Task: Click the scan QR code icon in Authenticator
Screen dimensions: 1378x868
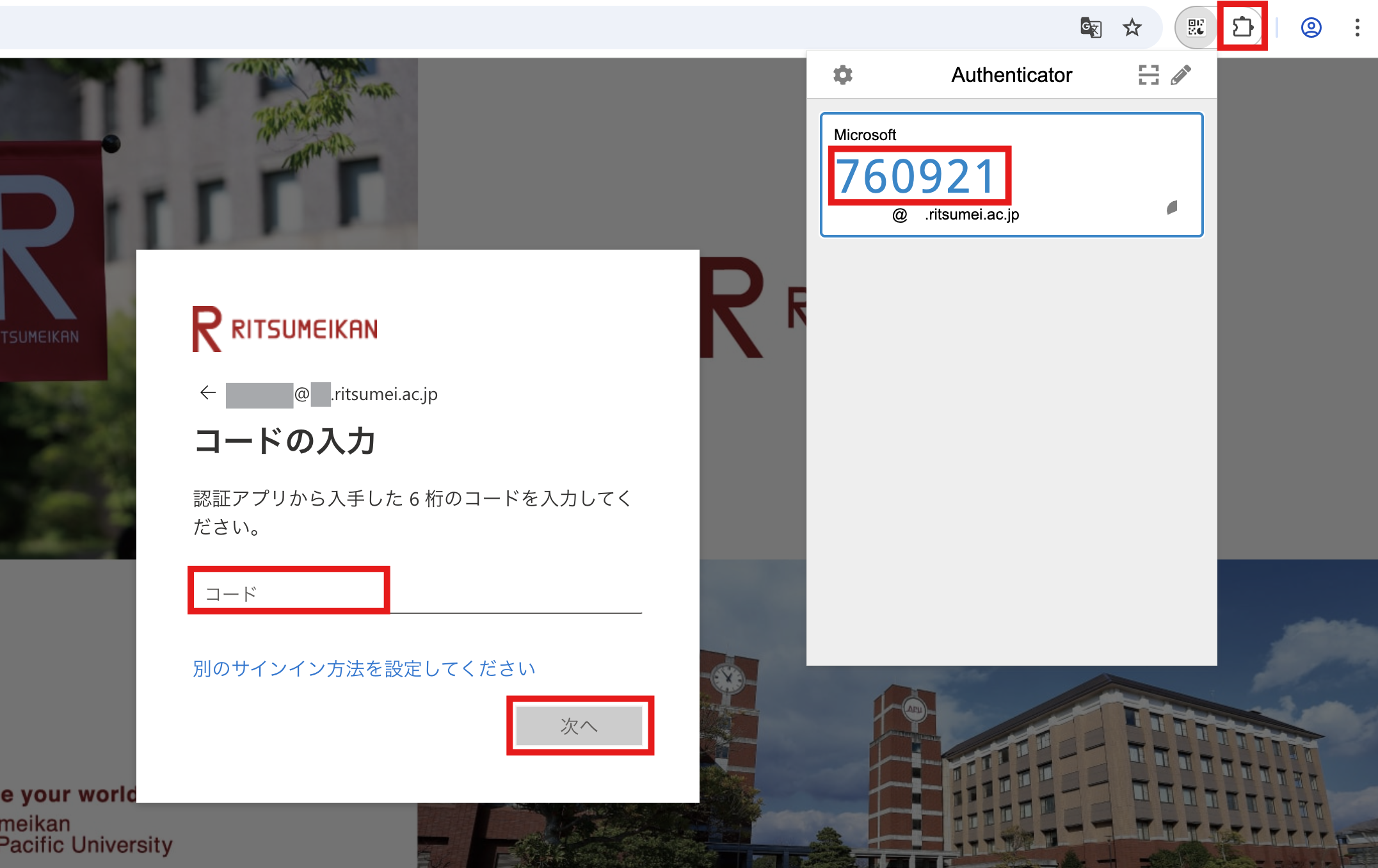Action: 1148,75
